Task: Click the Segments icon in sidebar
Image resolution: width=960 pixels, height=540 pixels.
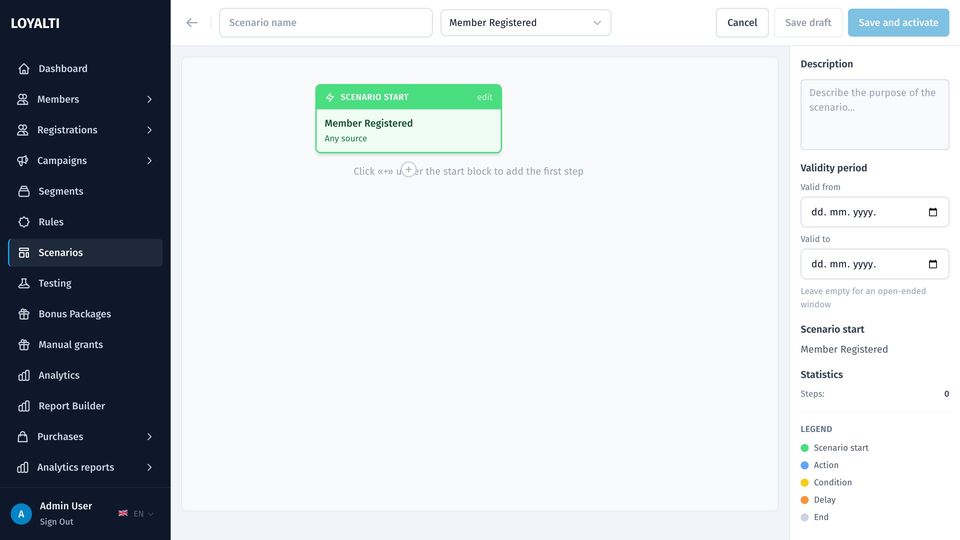Action: (x=24, y=191)
